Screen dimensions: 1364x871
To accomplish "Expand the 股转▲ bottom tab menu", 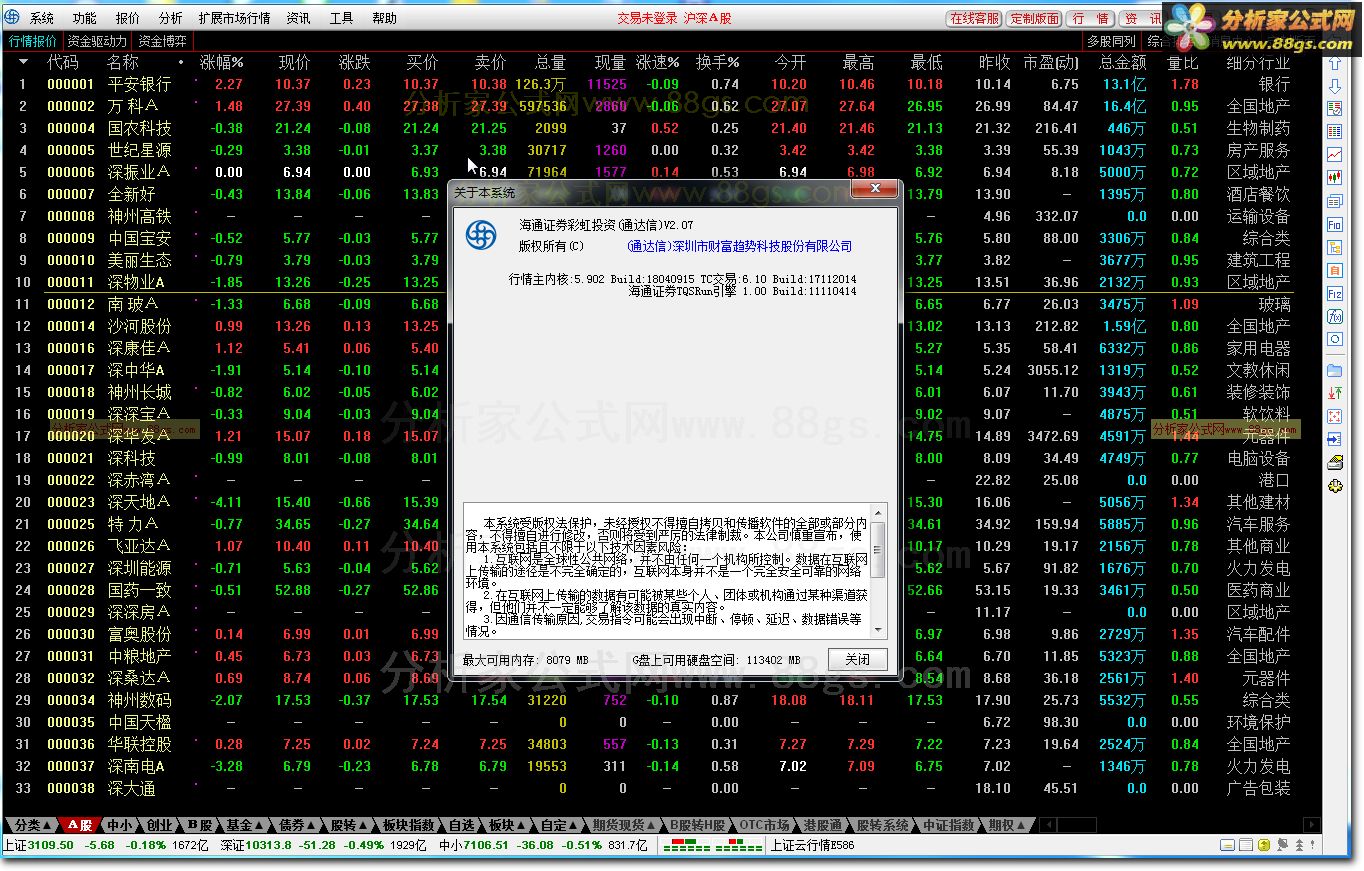I will point(350,825).
